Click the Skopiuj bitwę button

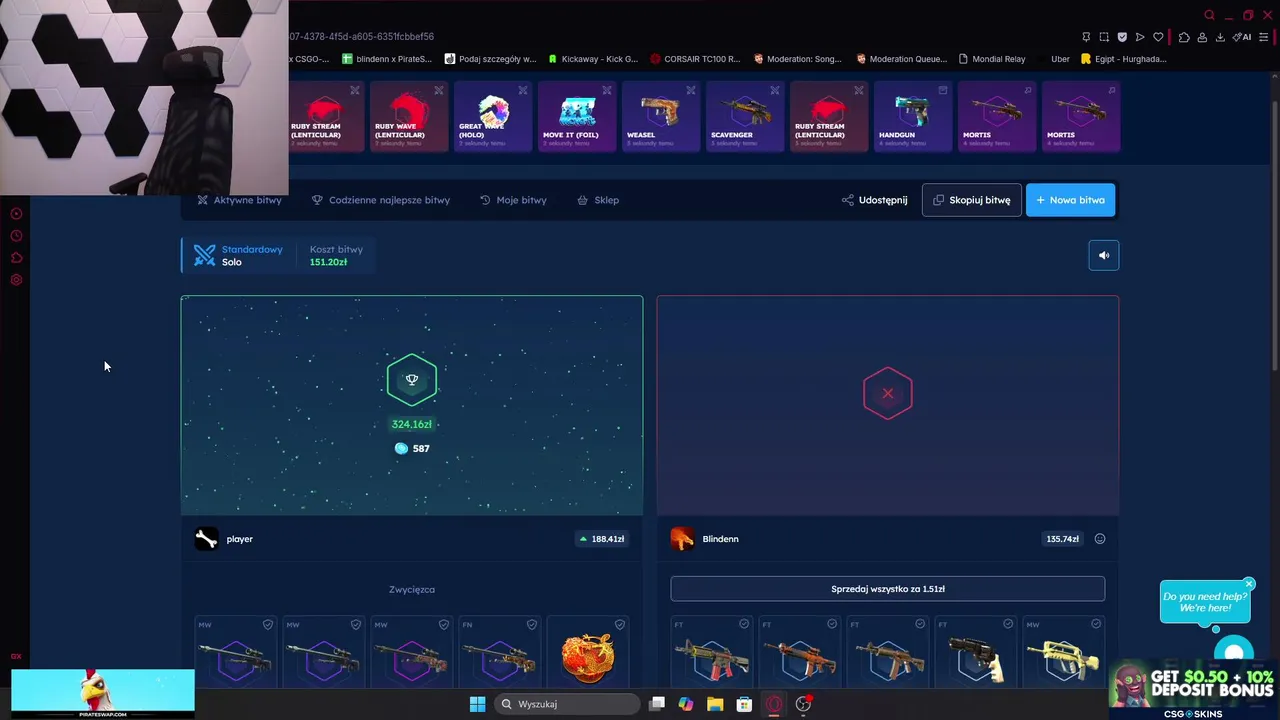(971, 200)
